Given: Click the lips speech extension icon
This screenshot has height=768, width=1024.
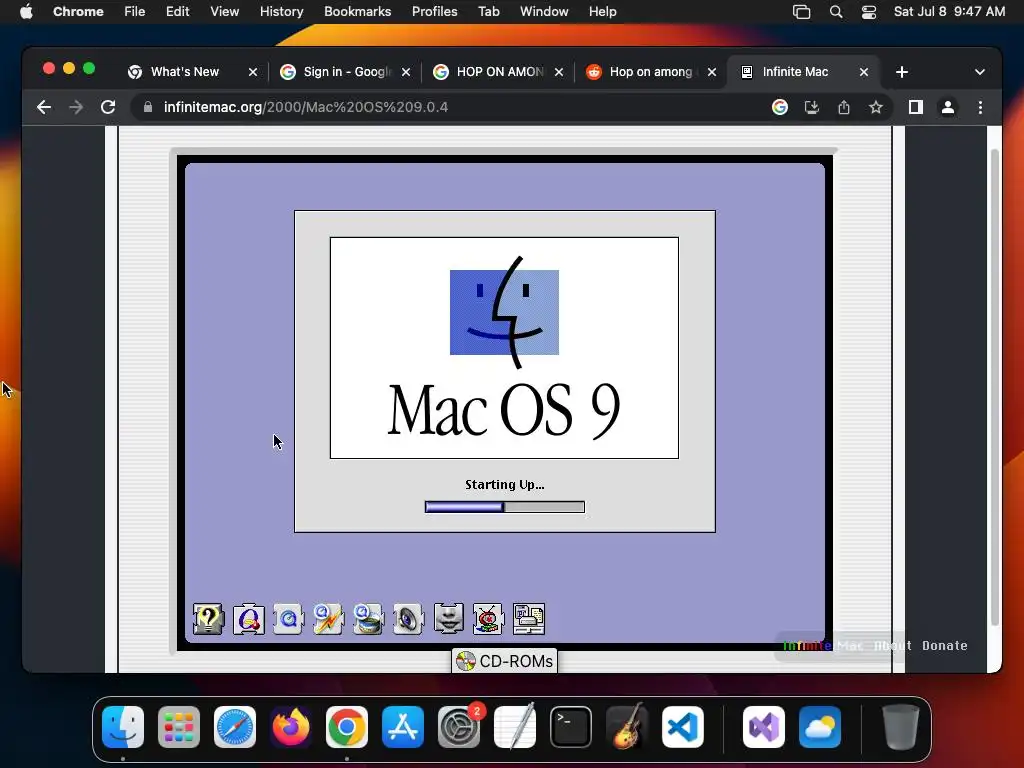Looking at the screenshot, I should (x=449, y=619).
